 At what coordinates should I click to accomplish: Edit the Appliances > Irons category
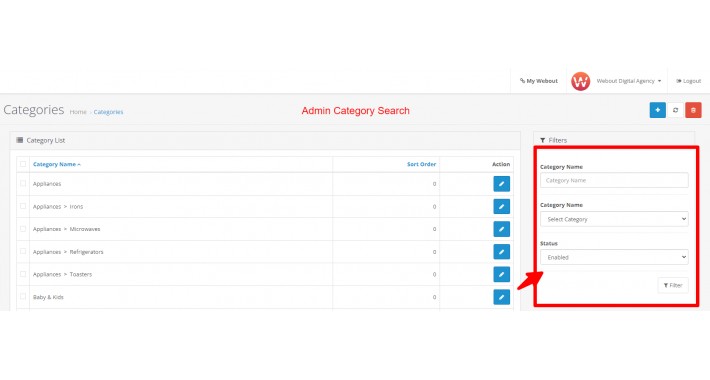(501, 207)
